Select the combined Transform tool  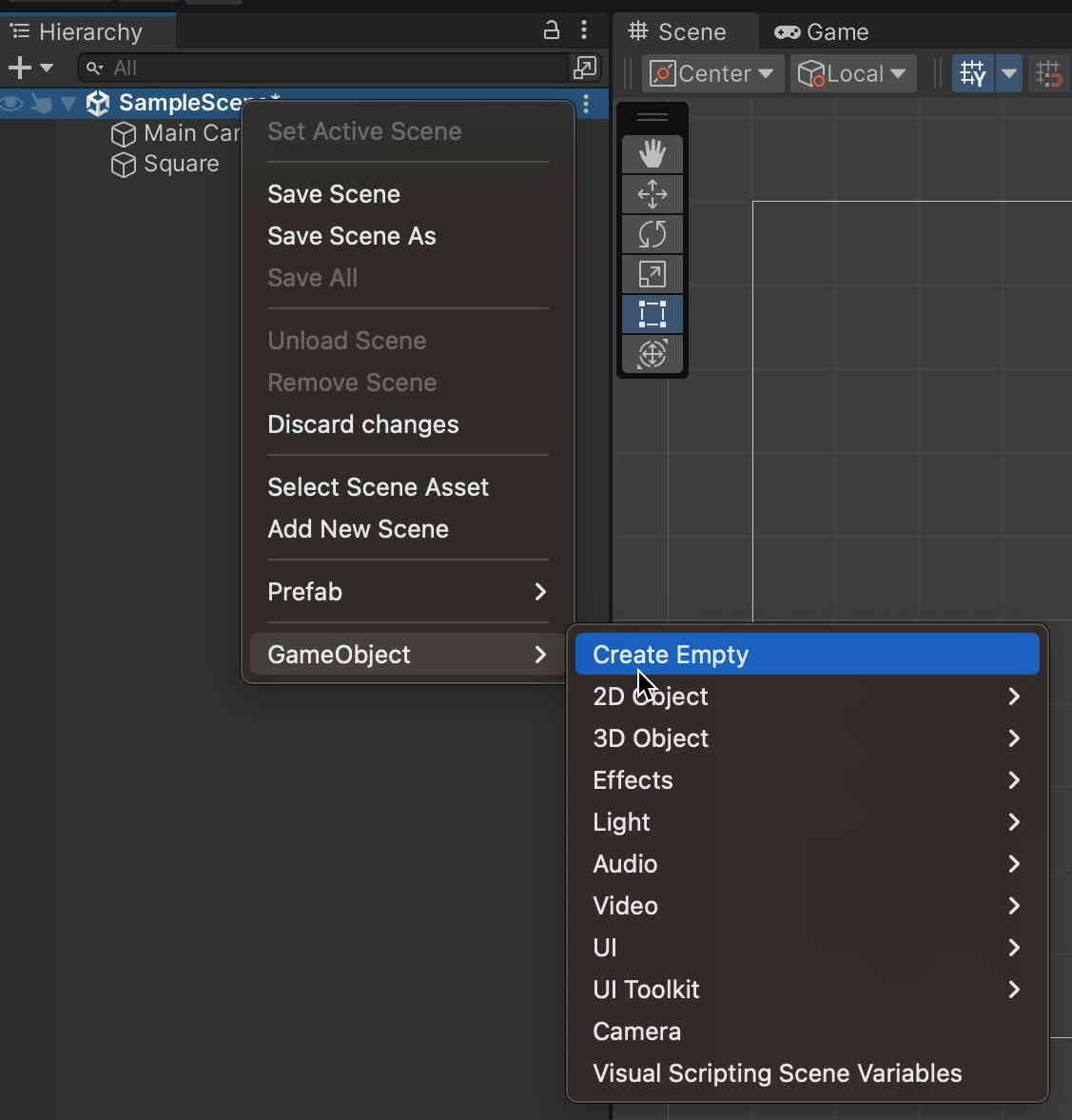653,354
